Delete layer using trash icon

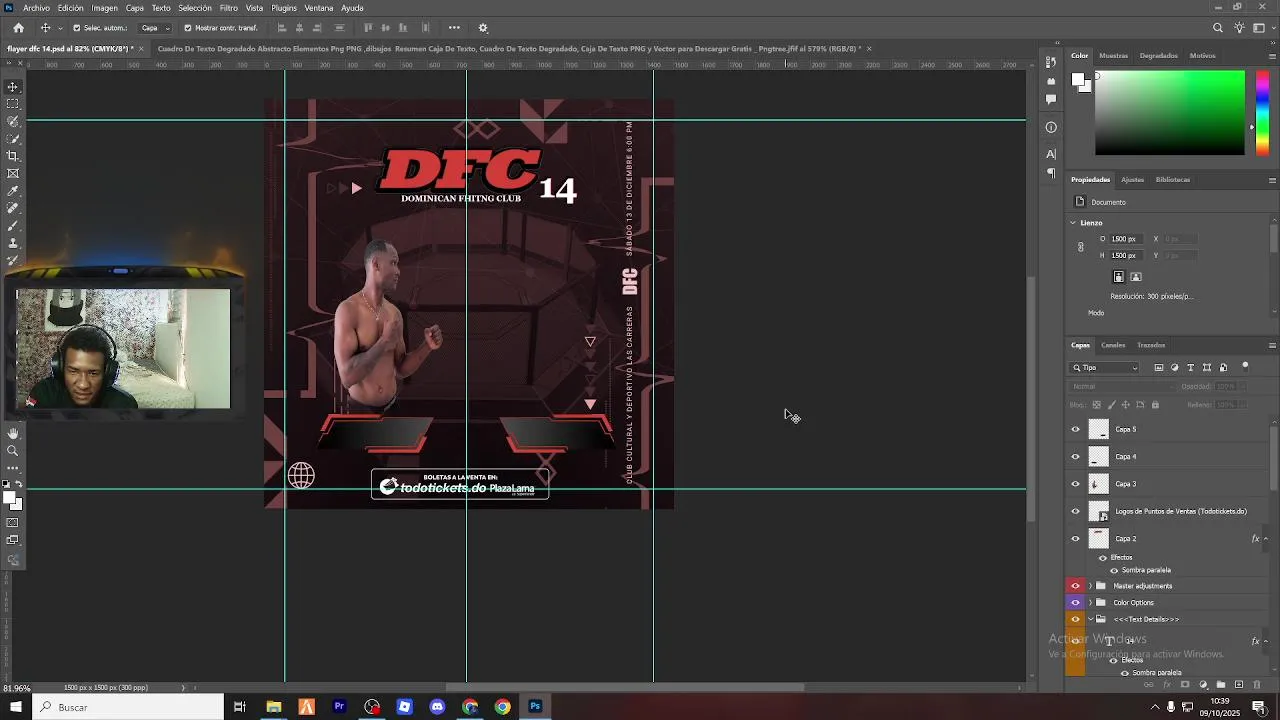(x=1257, y=685)
